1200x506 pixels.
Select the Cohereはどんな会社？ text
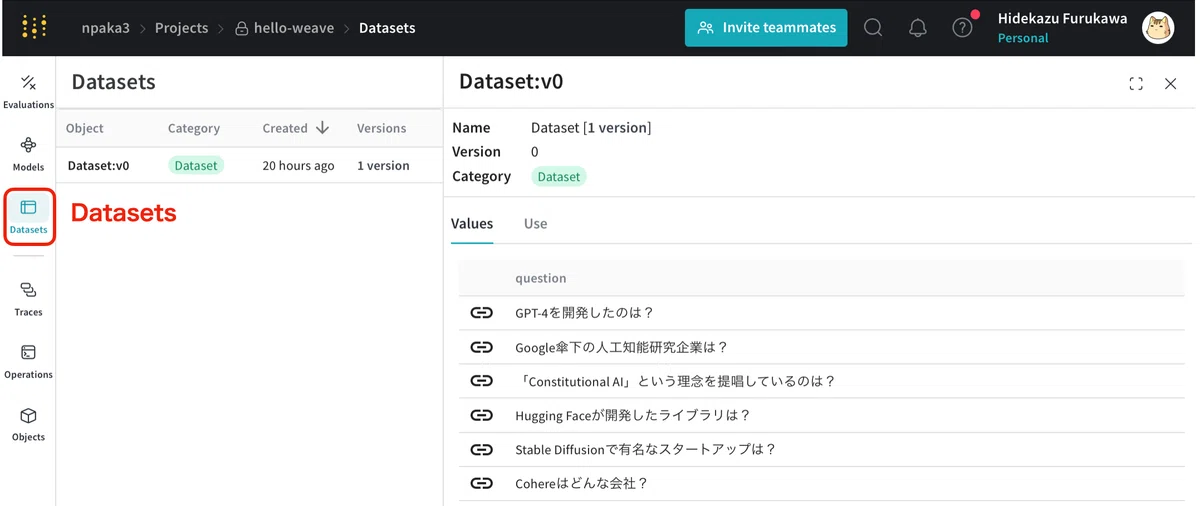(582, 483)
